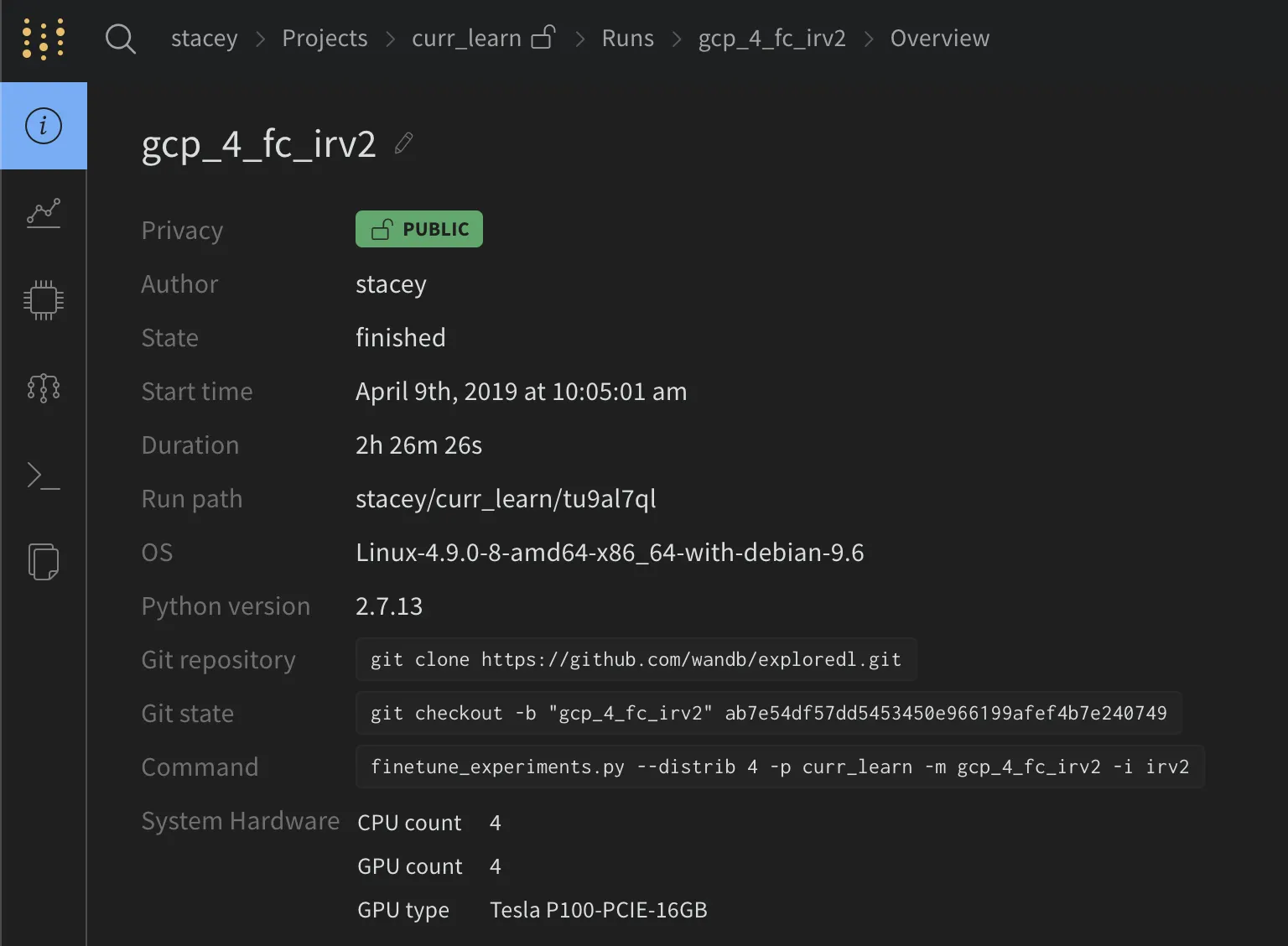
Task: Click the unlock icon beside curr_learn
Action: point(543,38)
